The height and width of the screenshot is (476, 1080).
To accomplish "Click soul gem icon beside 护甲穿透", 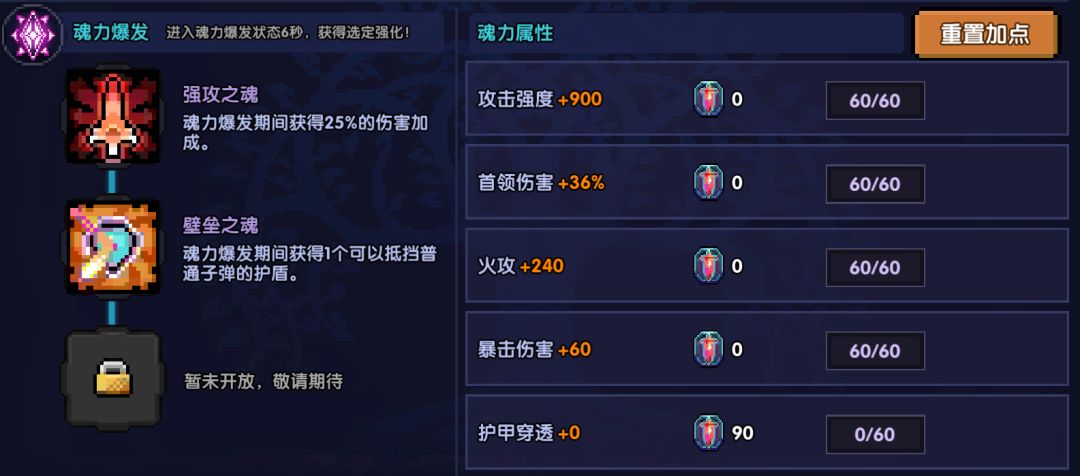I will coord(708,434).
